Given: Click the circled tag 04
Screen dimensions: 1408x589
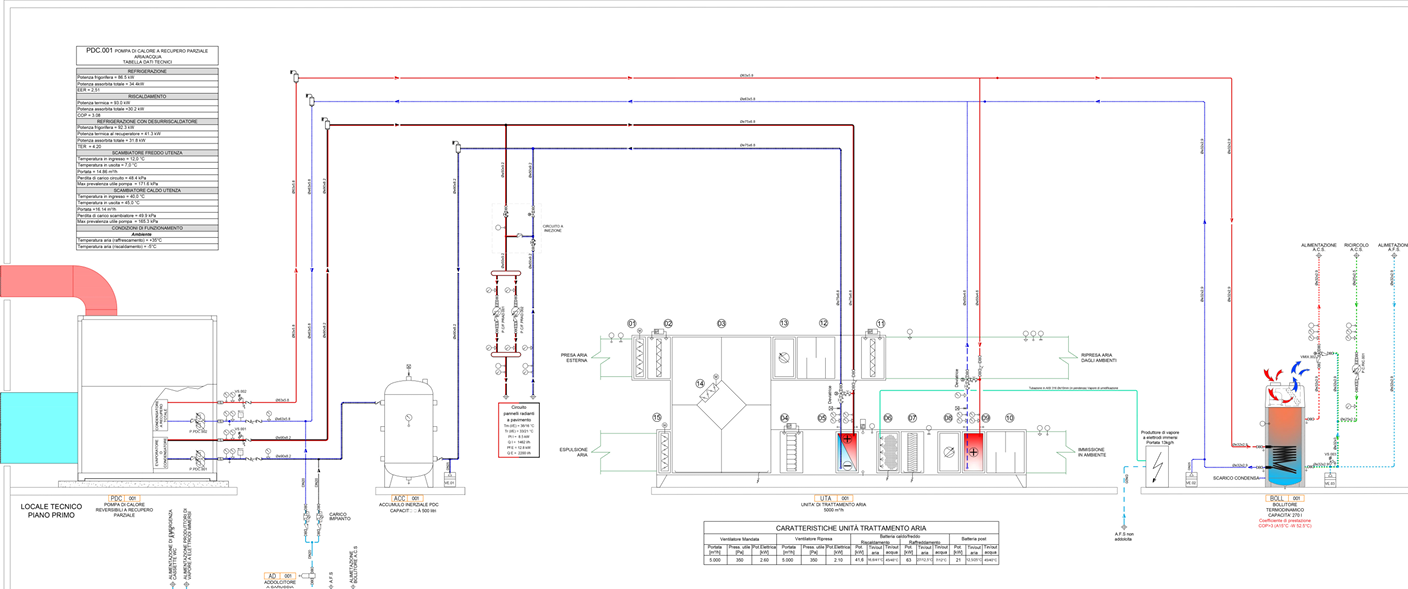Looking at the screenshot, I should 785,418.
